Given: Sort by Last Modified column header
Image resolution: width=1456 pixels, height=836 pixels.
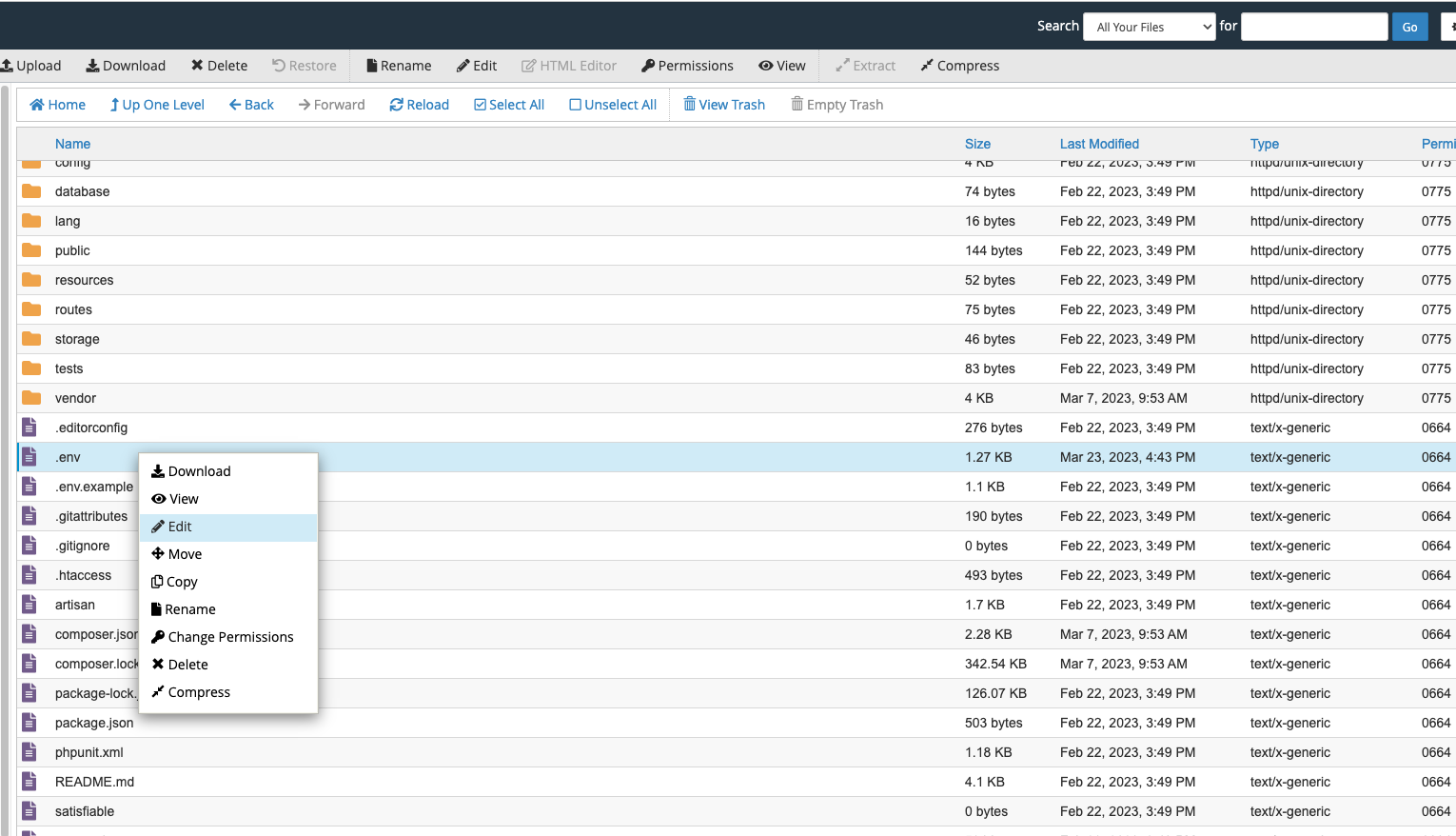Looking at the screenshot, I should [x=1099, y=144].
